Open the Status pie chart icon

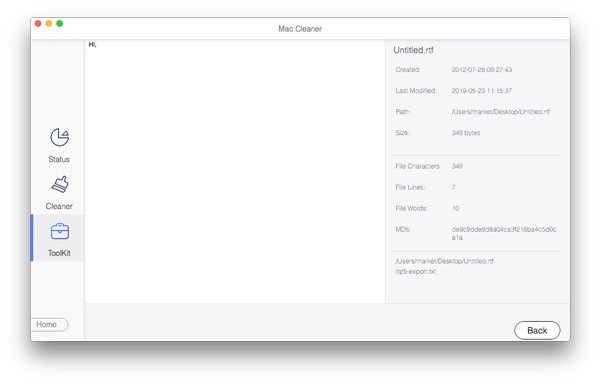[x=59, y=137]
